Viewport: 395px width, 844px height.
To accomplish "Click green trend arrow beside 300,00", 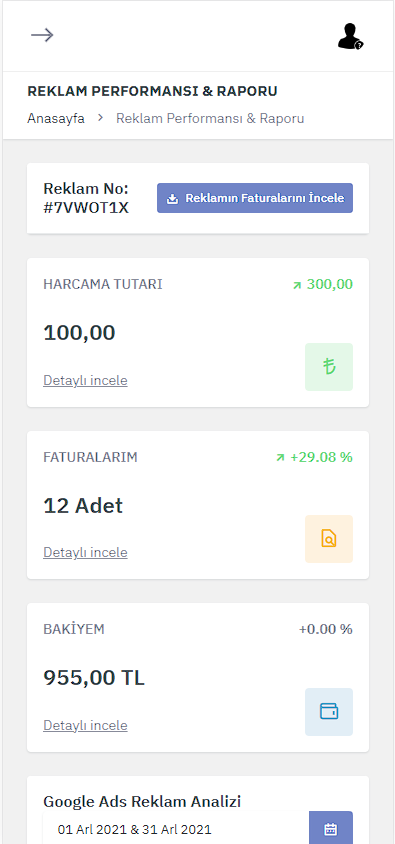I will (x=297, y=285).
